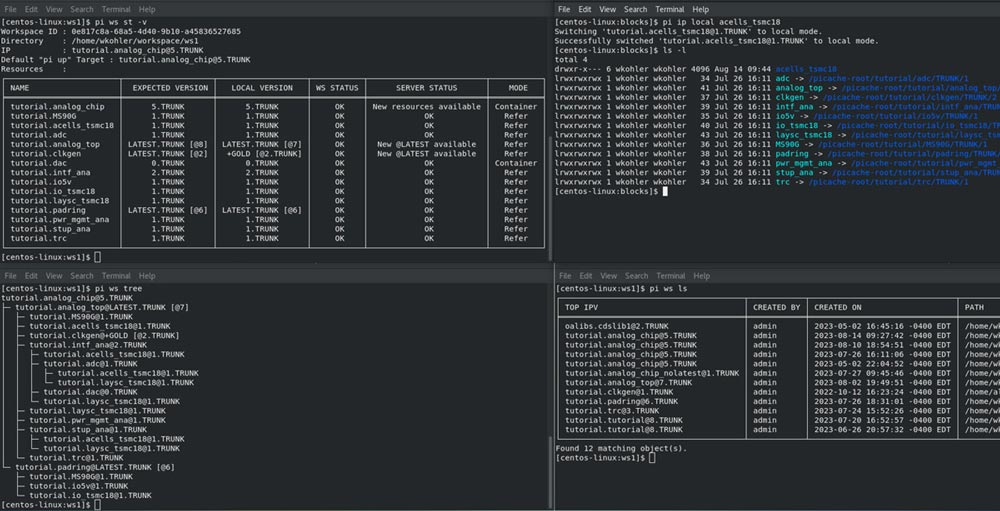Open Terminal menu in 'pi ip local' terminal
This screenshot has height=511, width=1000.
670,10
